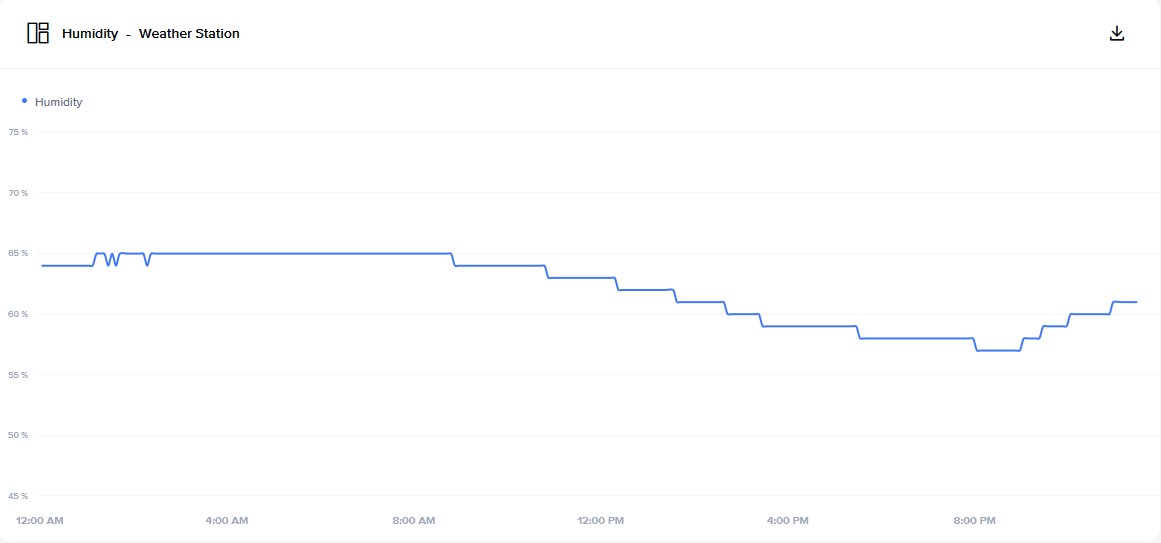1161x543 pixels.
Task: Click the 70 % y-axis label
Action: tap(19, 193)
